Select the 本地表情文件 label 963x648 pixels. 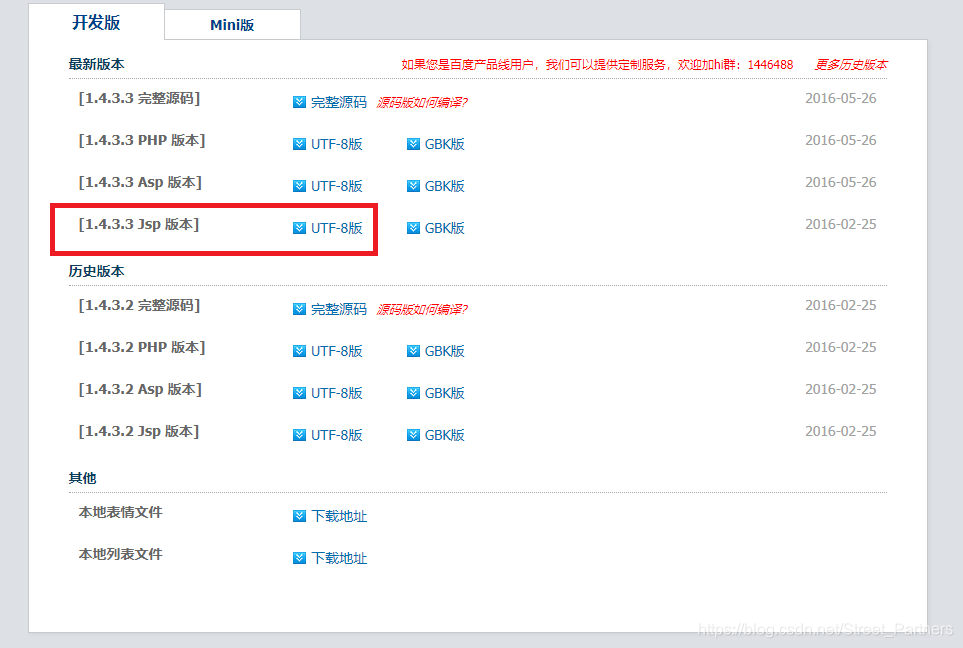[120, 512]
